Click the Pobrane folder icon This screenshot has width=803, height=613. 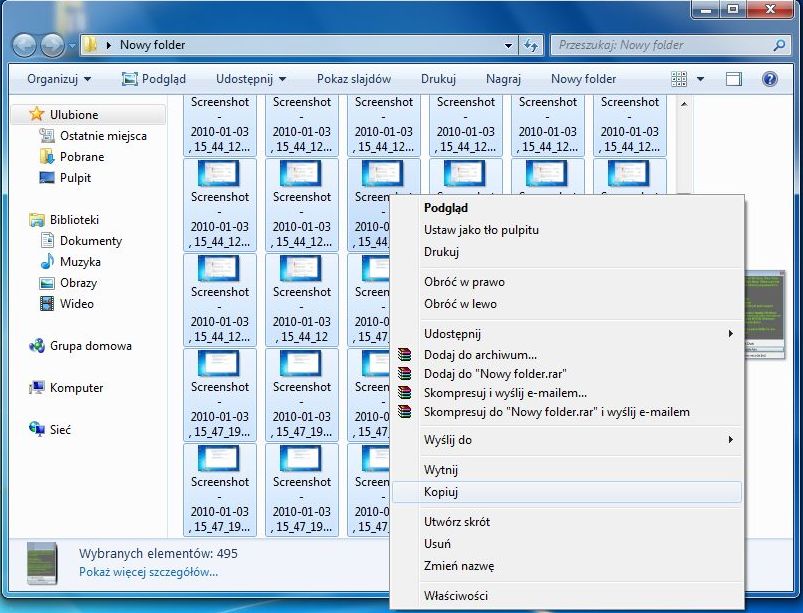[x=47, y=156]
